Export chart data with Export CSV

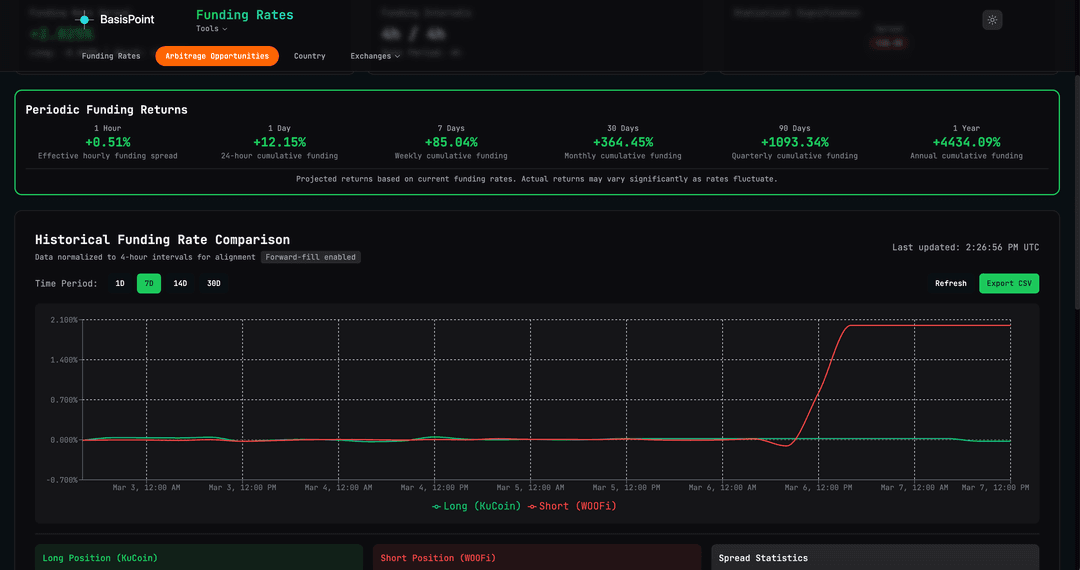(x=1008, y=283)
